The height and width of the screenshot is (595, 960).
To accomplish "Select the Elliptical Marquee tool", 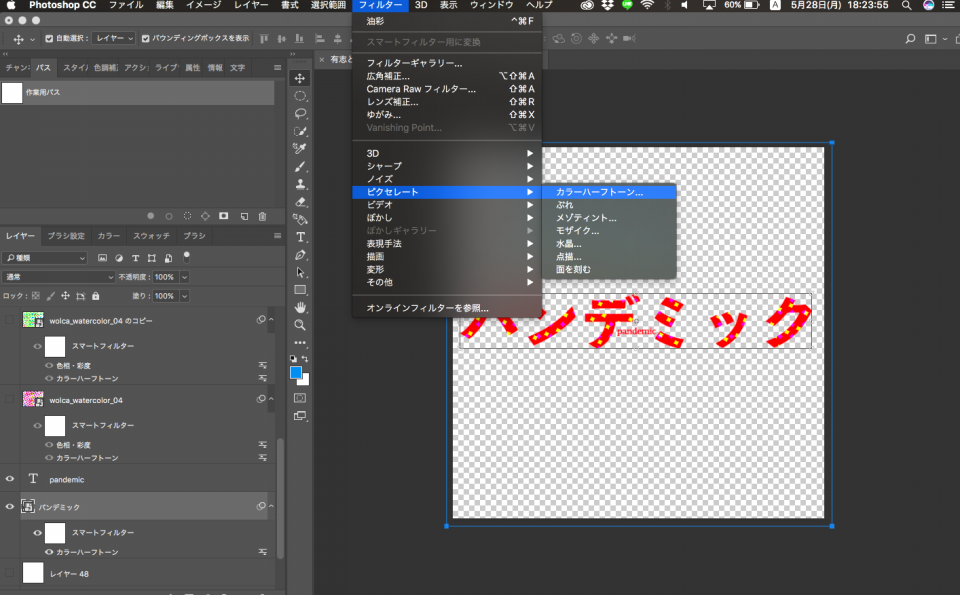I will click(300, 97).
